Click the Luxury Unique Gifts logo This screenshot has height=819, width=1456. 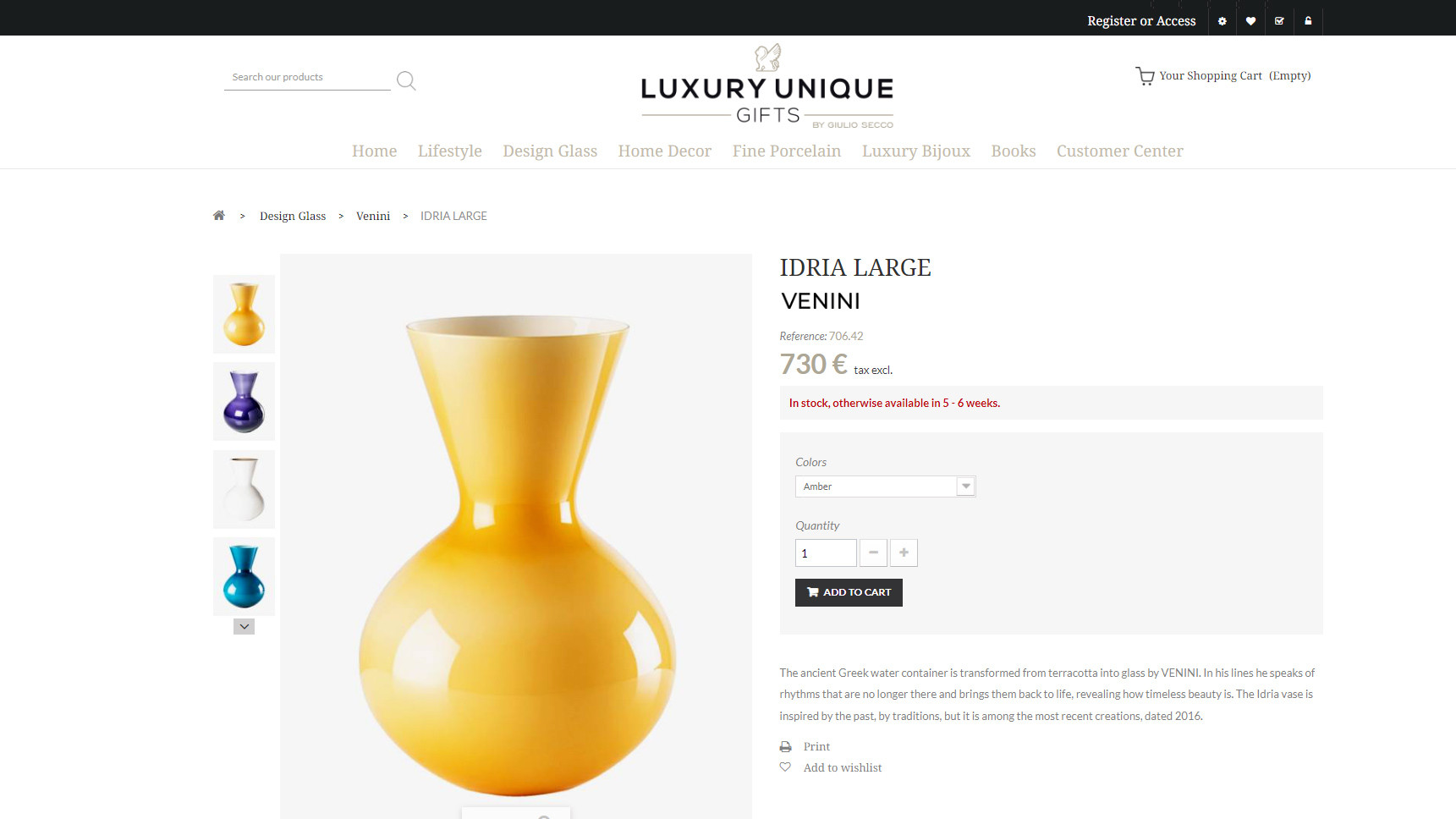(767, 86)
